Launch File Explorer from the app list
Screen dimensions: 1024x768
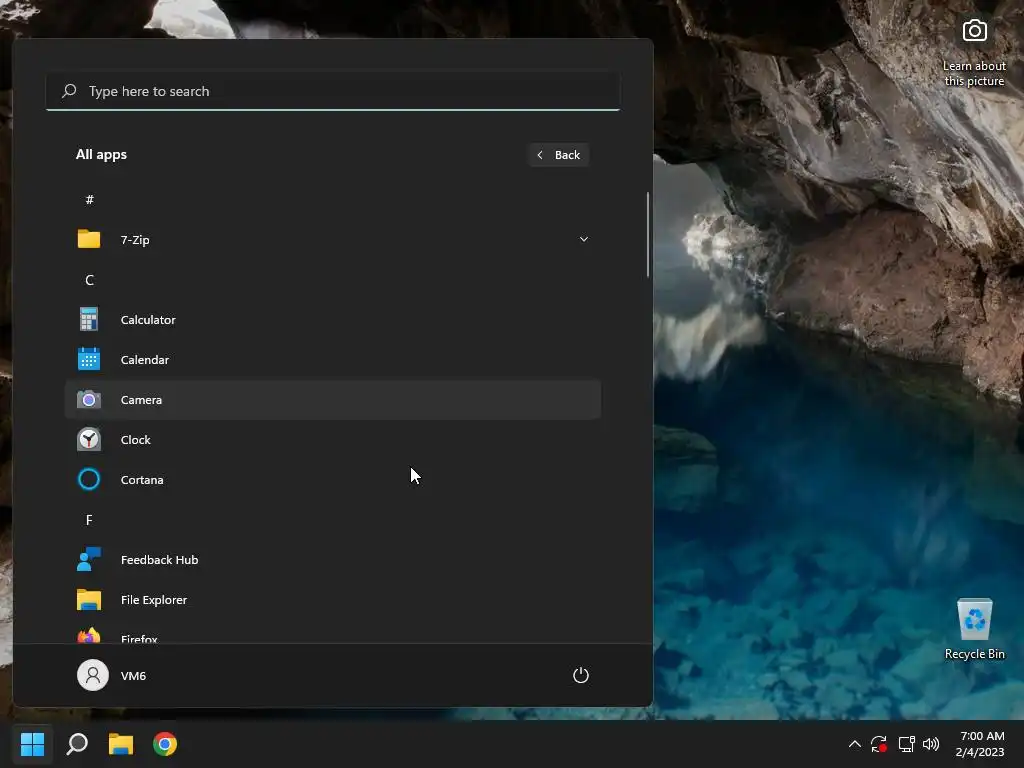pos(332,600)
